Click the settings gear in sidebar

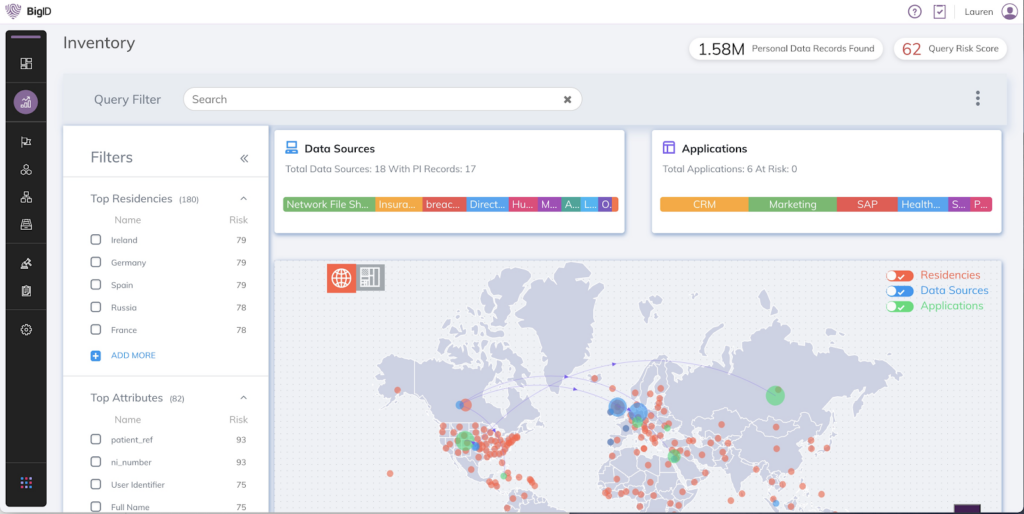click(26, 330)
